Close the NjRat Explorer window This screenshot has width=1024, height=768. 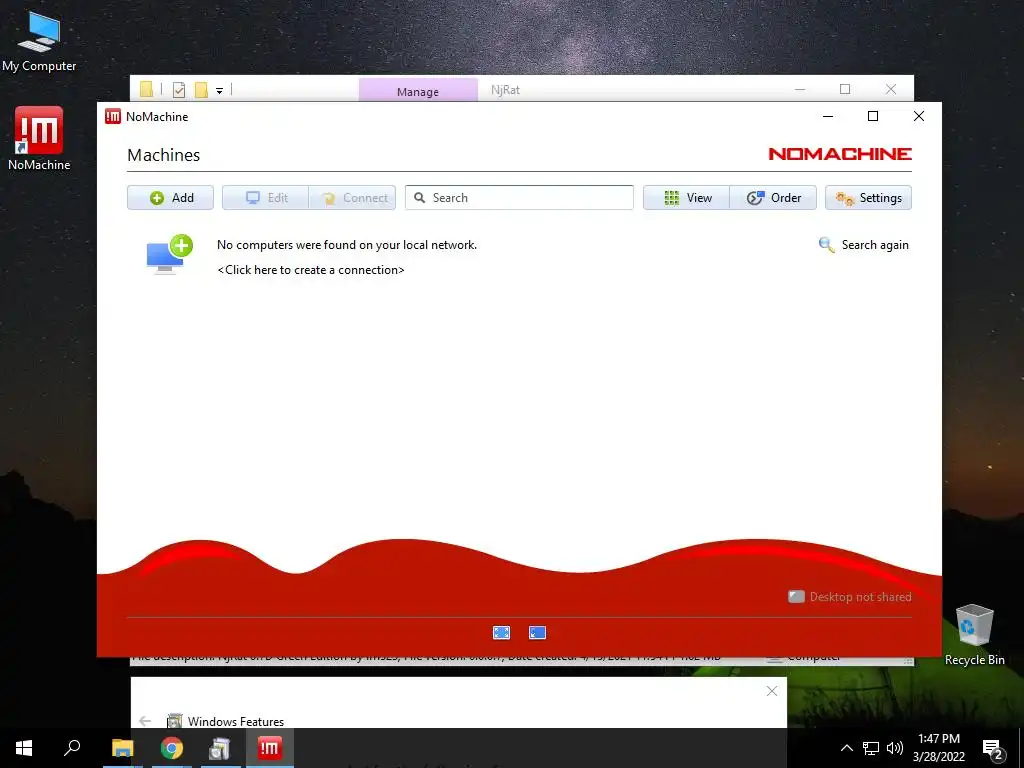[x=891, y=89]
